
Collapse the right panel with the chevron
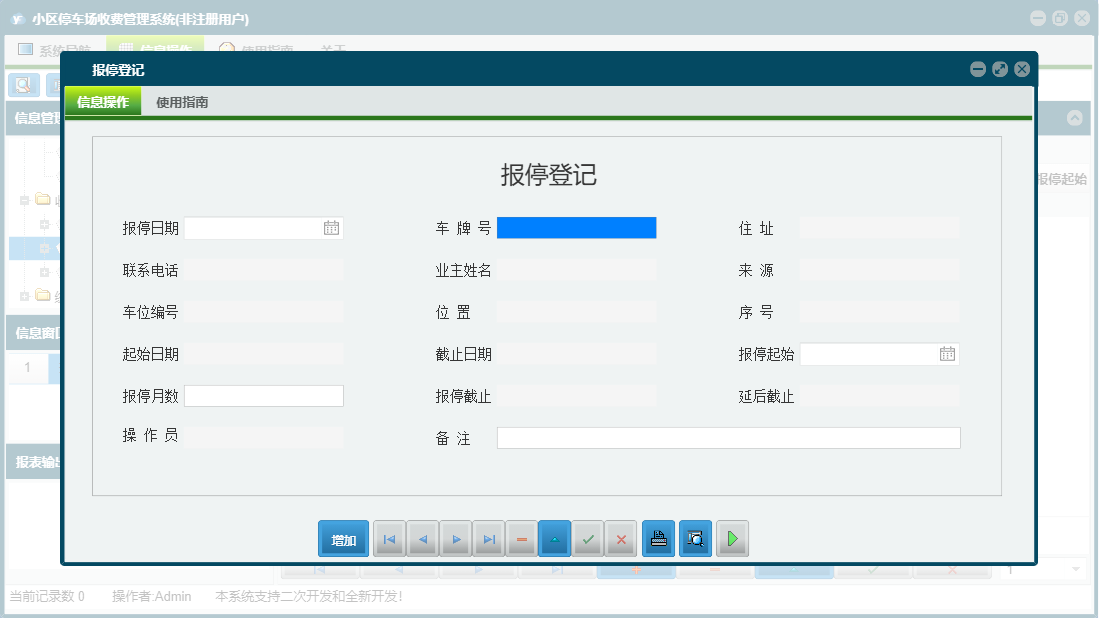click(x=1076, y=117)
